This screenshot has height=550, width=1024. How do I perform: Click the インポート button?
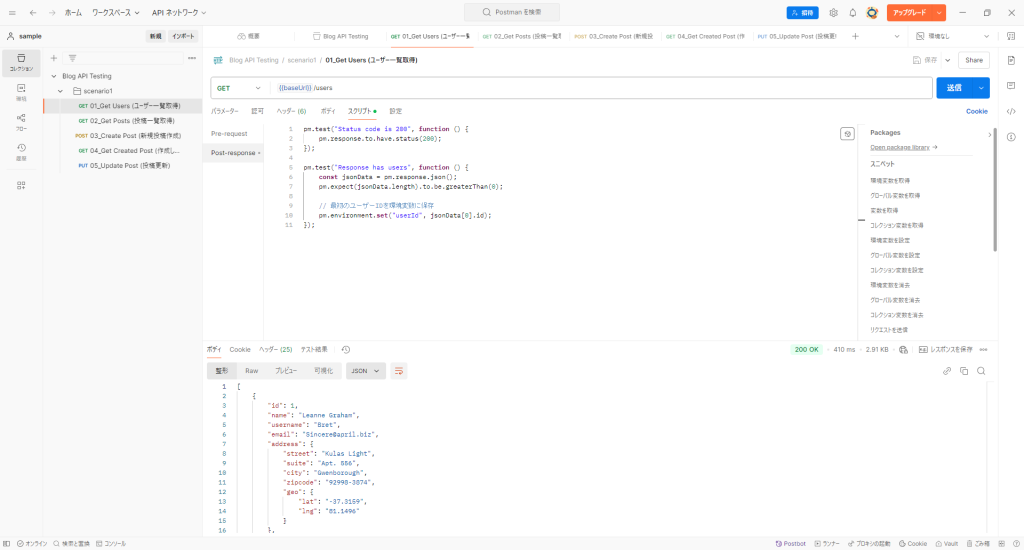pyautogui.click(x=183, y=36)
